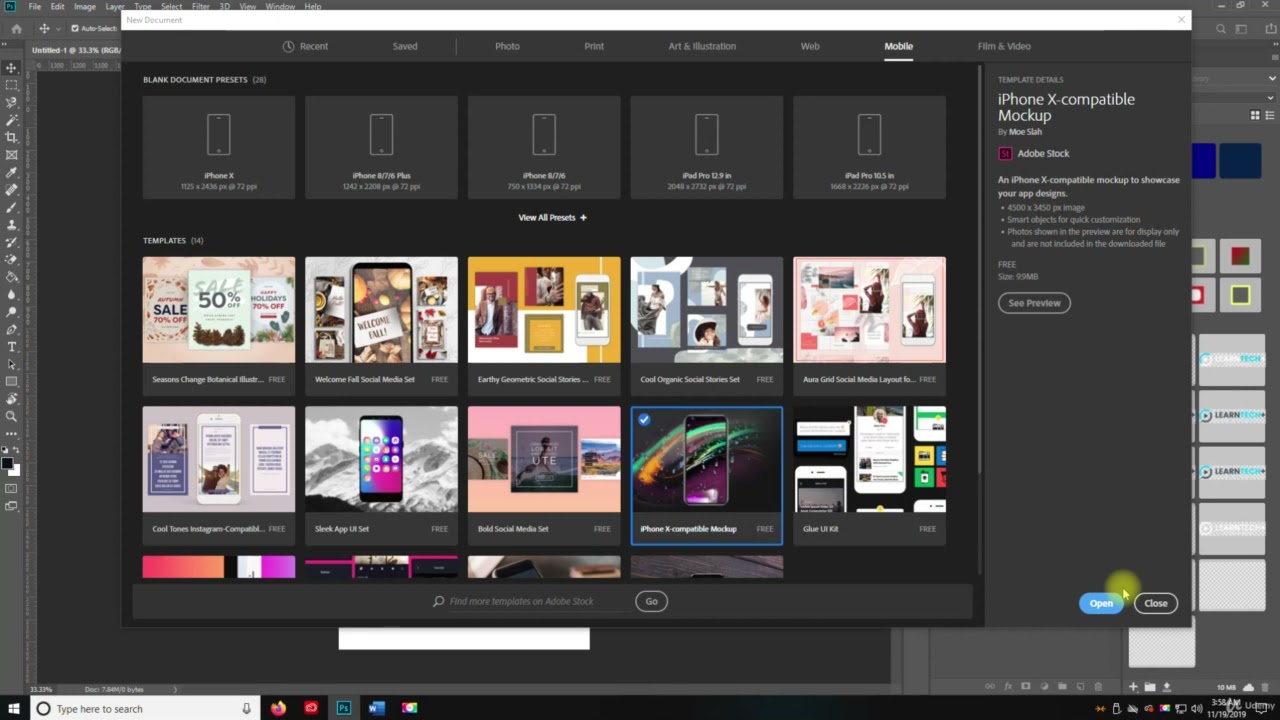1280x720 pixels.
Task: Open the Move tool preset picker dropdown
Action: (x=58, y=28)
